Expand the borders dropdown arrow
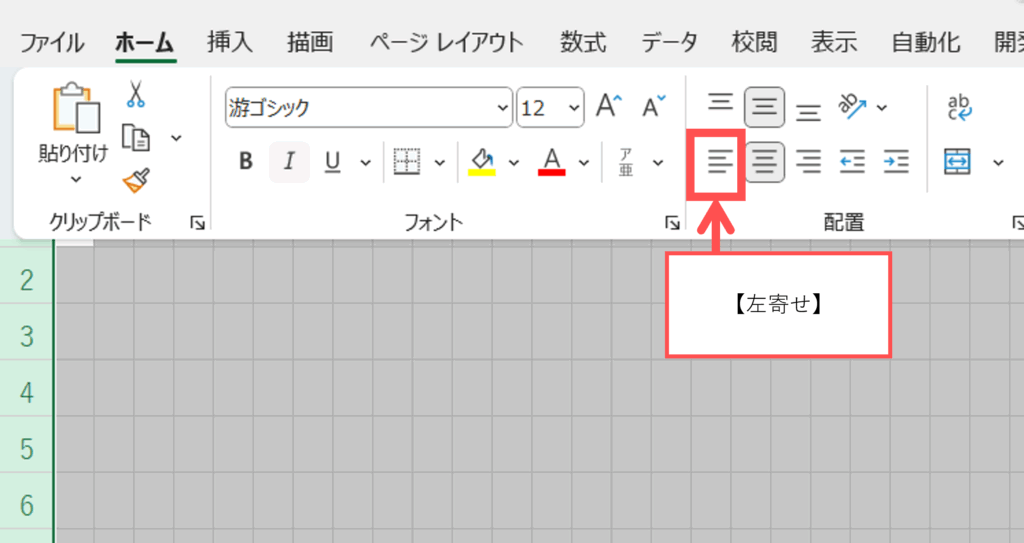The image size is (1024, 543). [438, 162]
